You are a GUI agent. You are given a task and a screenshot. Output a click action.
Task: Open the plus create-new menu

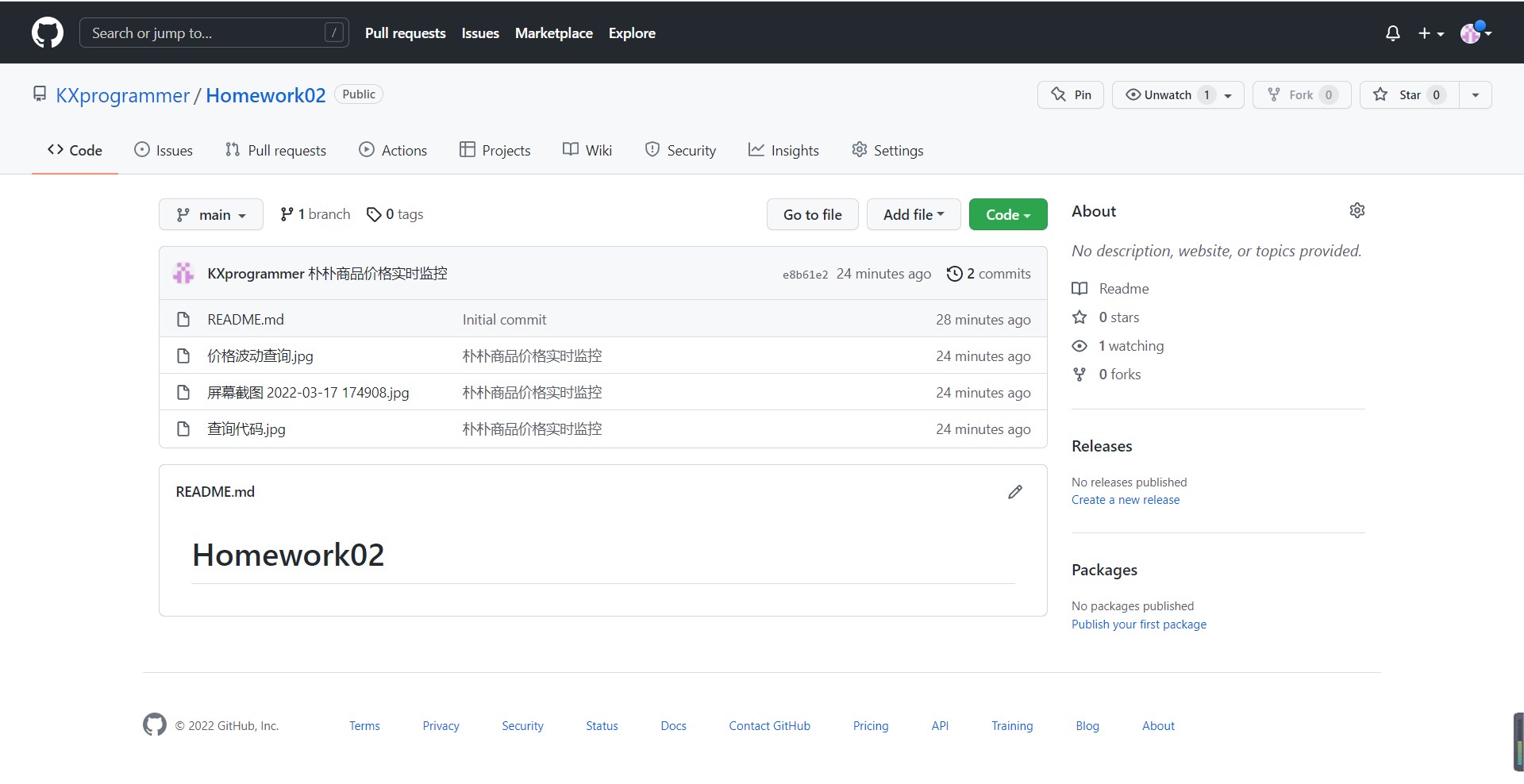tap(1431, 33)
